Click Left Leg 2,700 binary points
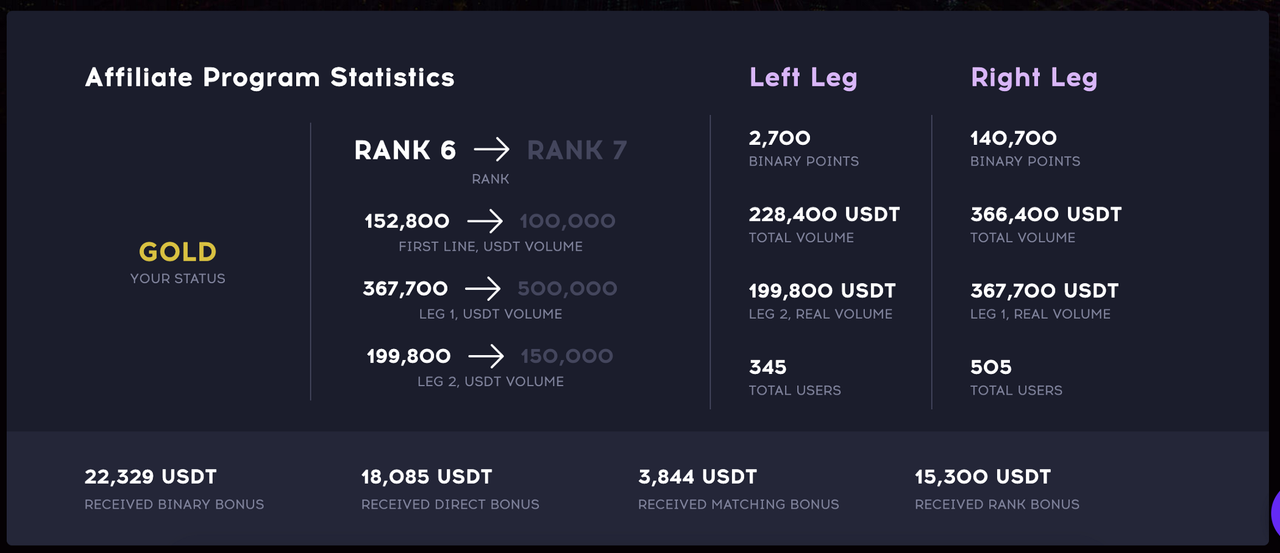Screen dimensions: 1280x553 tap(780, 138)
